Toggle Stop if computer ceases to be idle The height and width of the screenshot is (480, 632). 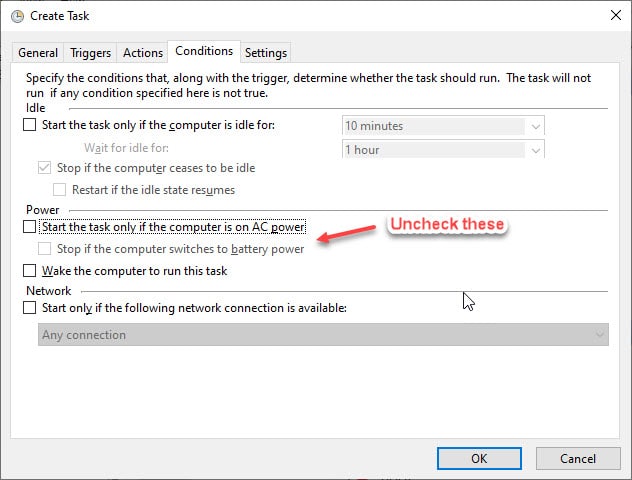click(44, 168)
